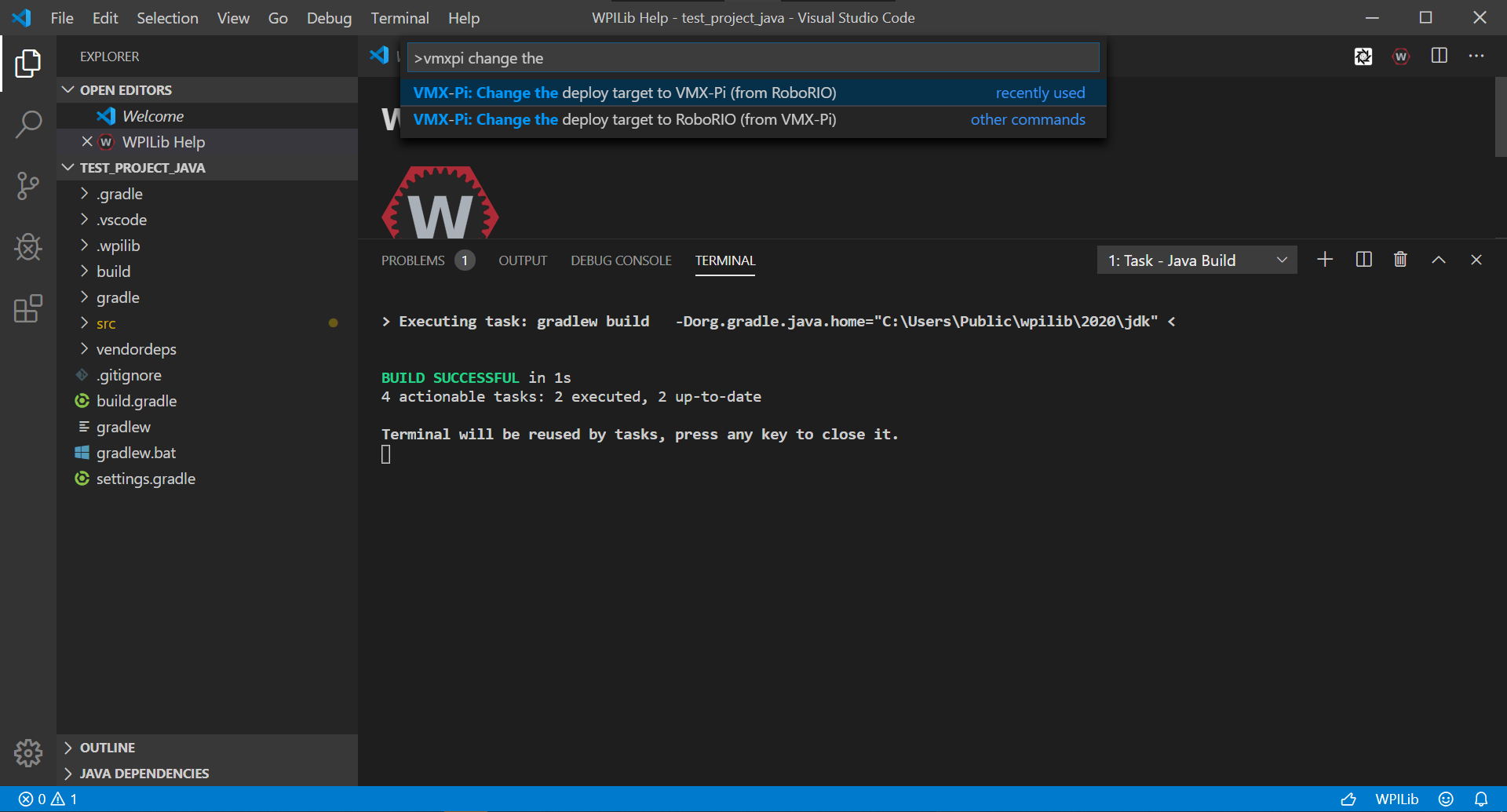This screenshot has height=812, width=1507.
Task: Click errors and warnings status indicator
Action: 48,799
